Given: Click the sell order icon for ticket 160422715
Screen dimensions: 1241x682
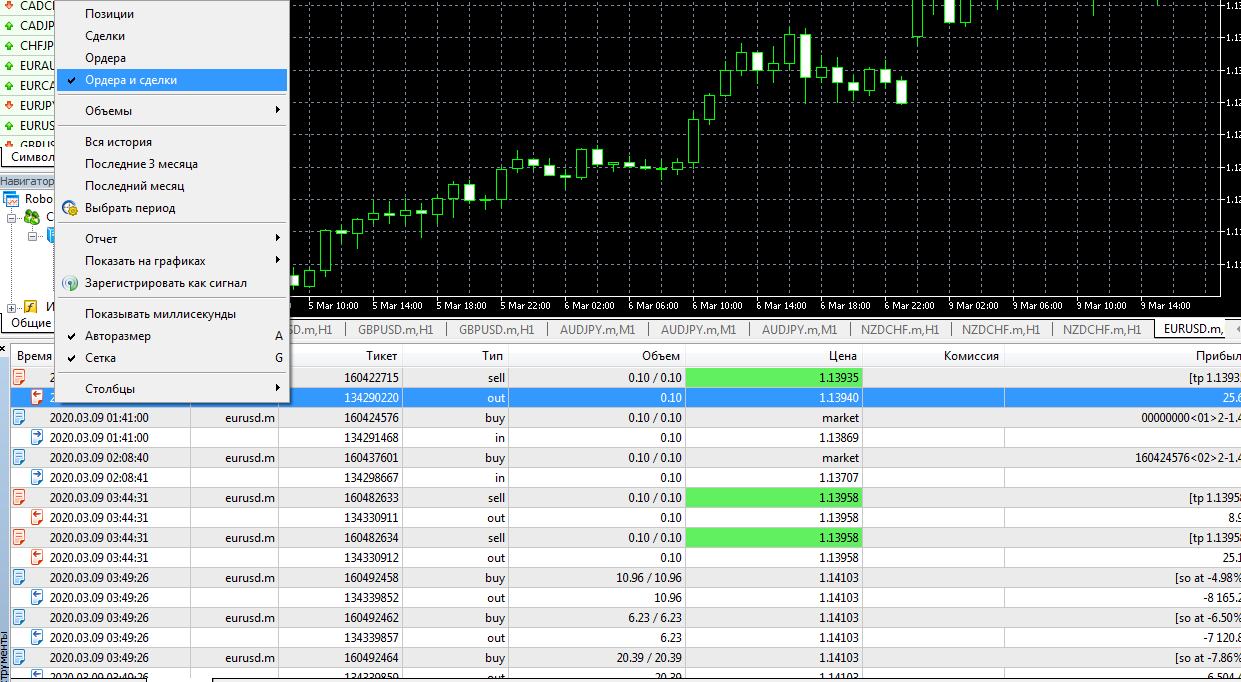Looking at the screenshot, I should tap(19, 377).
